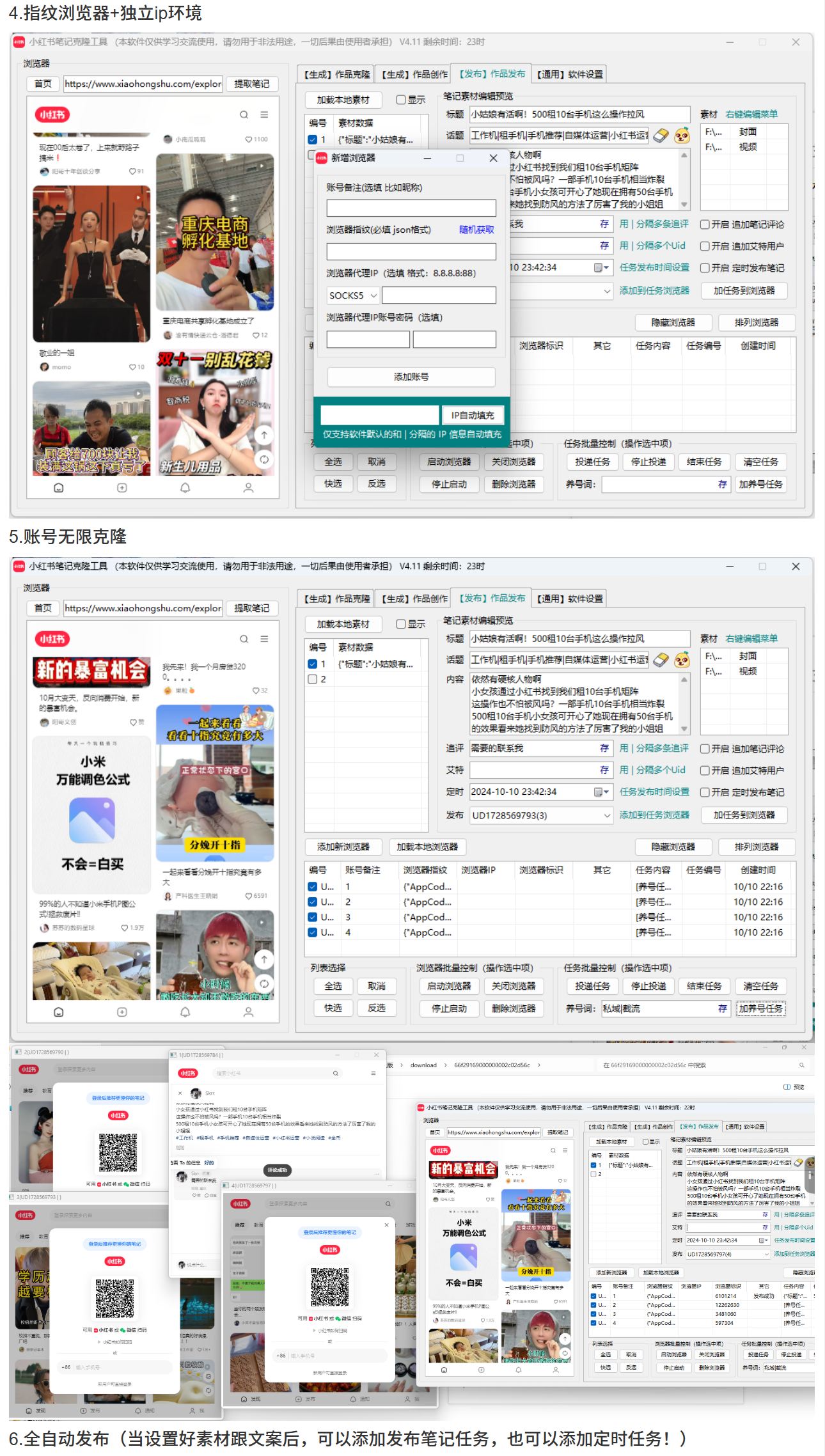The width and height of the screenshot is (825, 1456).
Task: Click the plus publish icon in section 4's bottom nav
Action: pos(122,488)
